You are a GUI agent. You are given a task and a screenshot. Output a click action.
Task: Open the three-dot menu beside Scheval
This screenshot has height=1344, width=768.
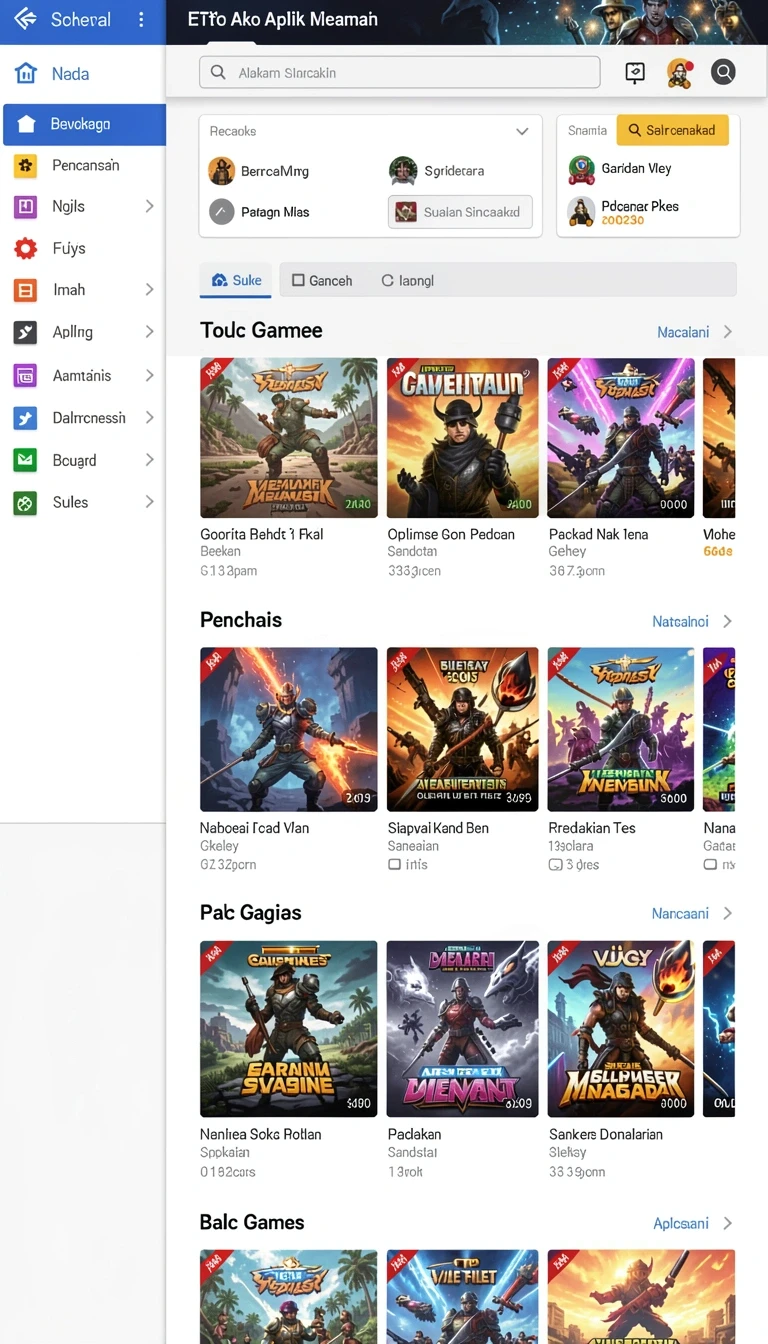141,20
